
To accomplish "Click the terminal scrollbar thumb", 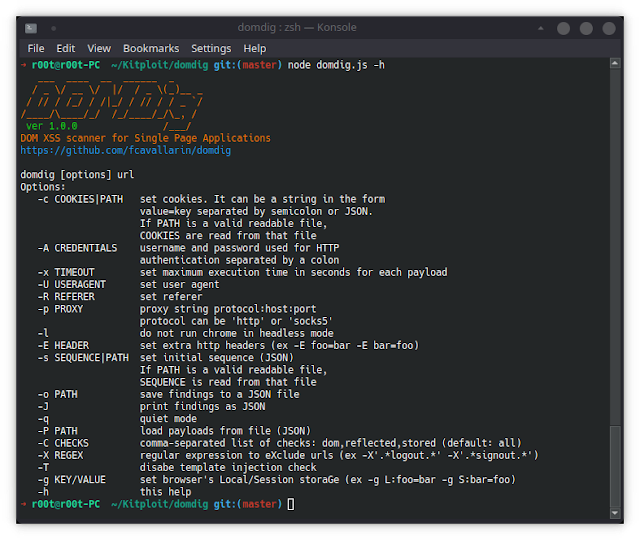I will click(615, 467).
